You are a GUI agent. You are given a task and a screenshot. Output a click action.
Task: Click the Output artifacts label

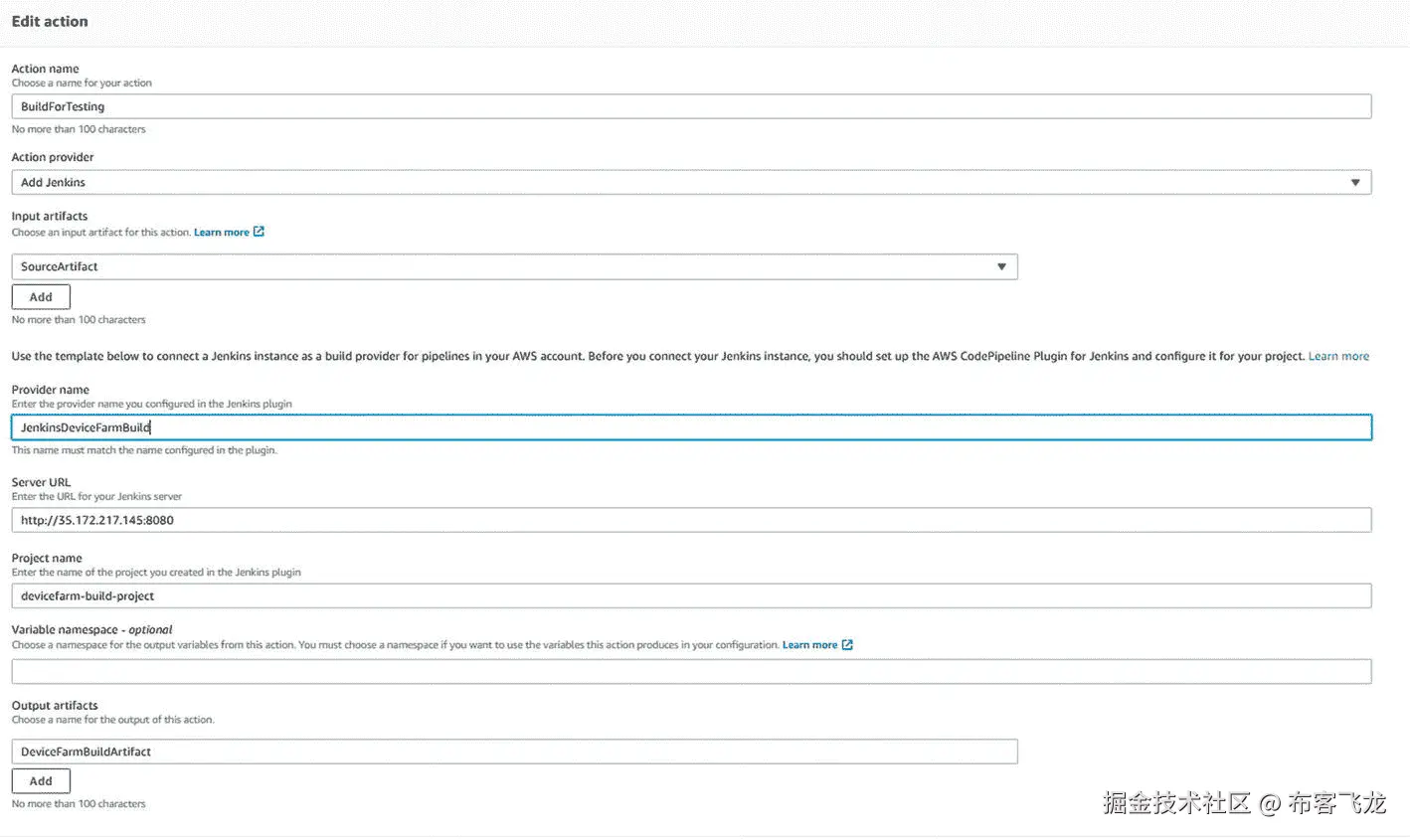point(55,705)
